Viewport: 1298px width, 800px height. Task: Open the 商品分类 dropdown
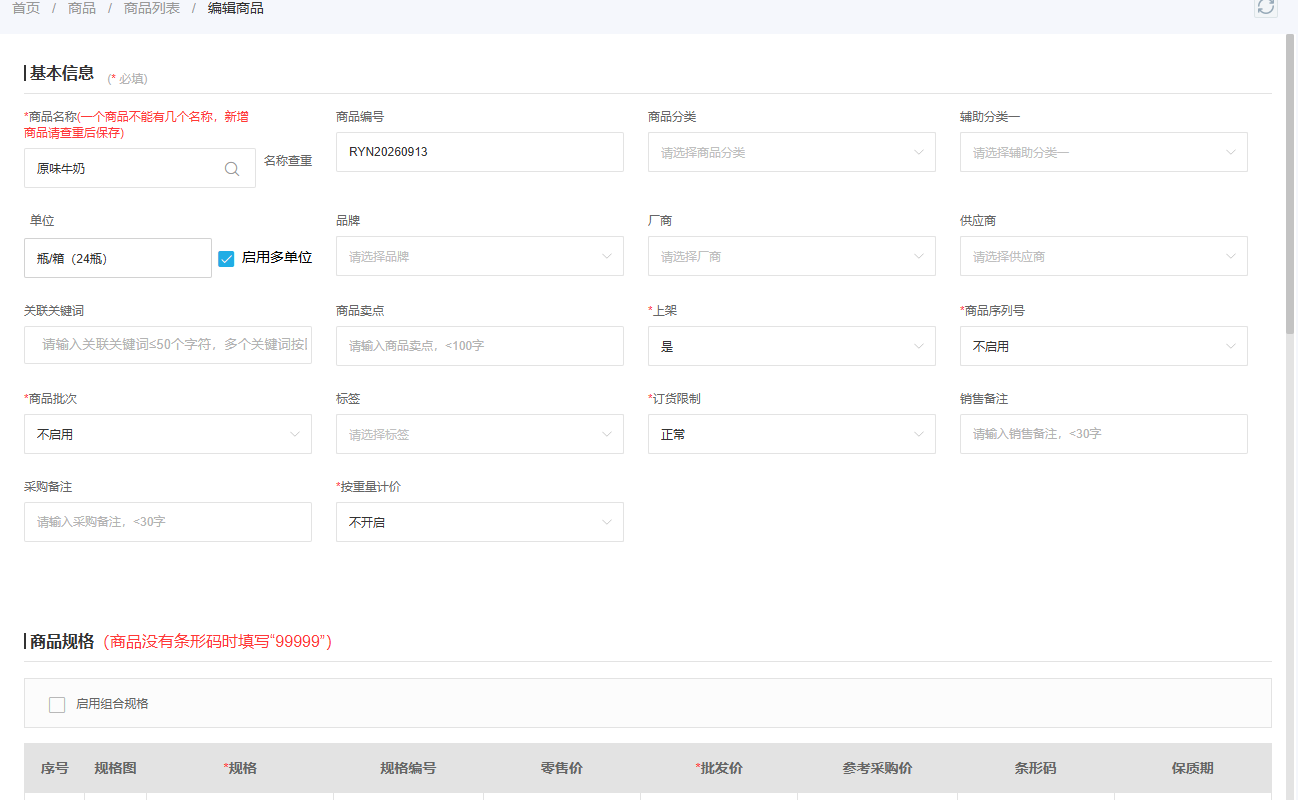(x=792, y=152)
